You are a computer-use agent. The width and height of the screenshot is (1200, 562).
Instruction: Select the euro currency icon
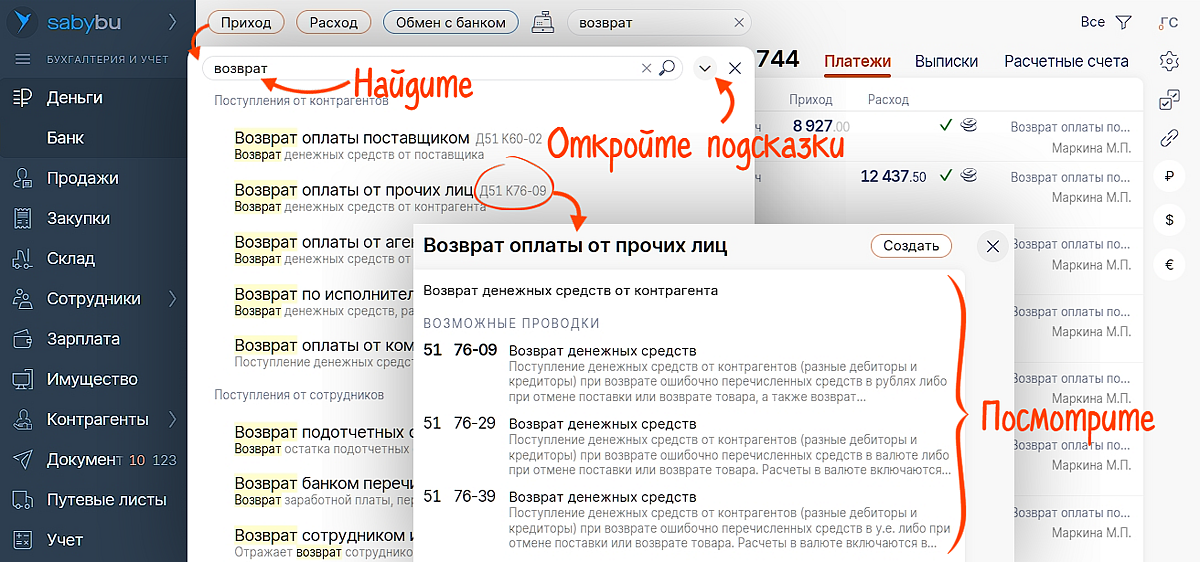1168,265
